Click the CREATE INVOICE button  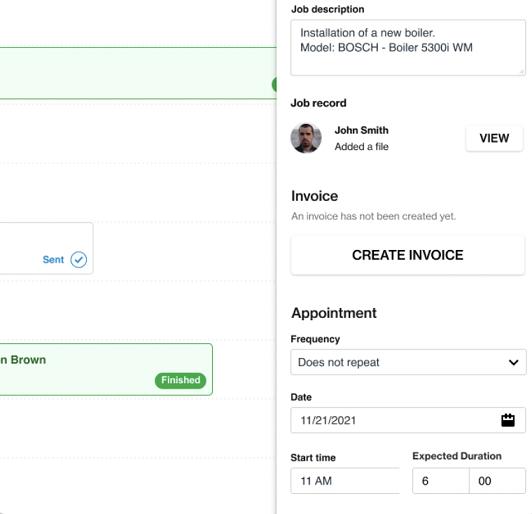click(407, 255)
